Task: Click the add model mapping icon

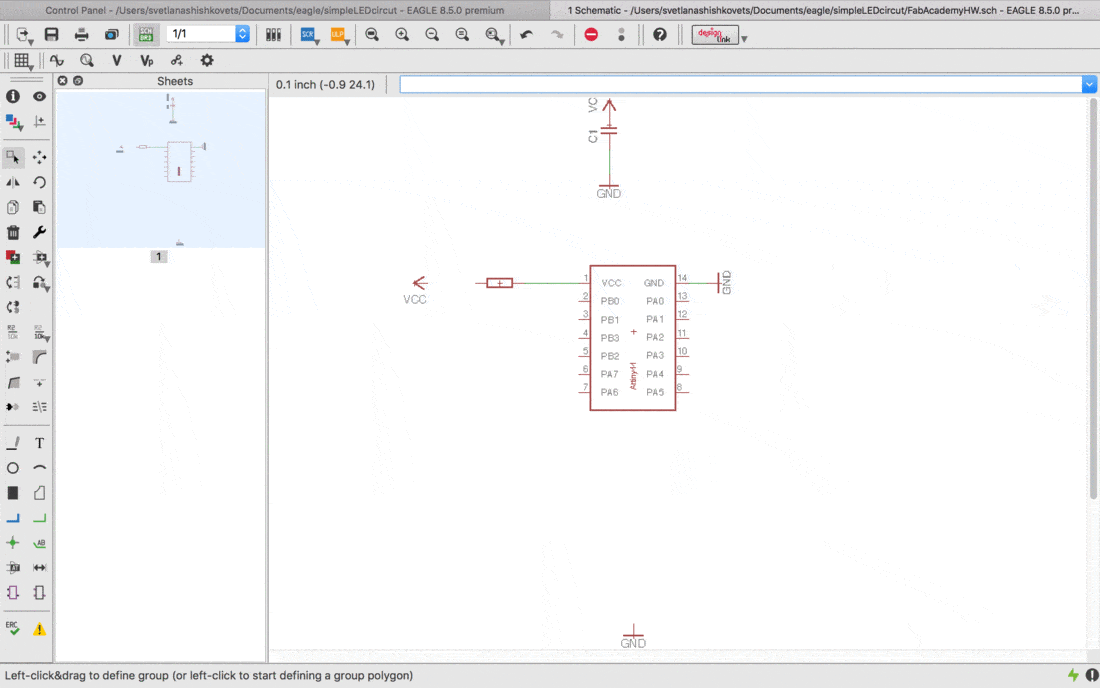Action: point(177,60)
